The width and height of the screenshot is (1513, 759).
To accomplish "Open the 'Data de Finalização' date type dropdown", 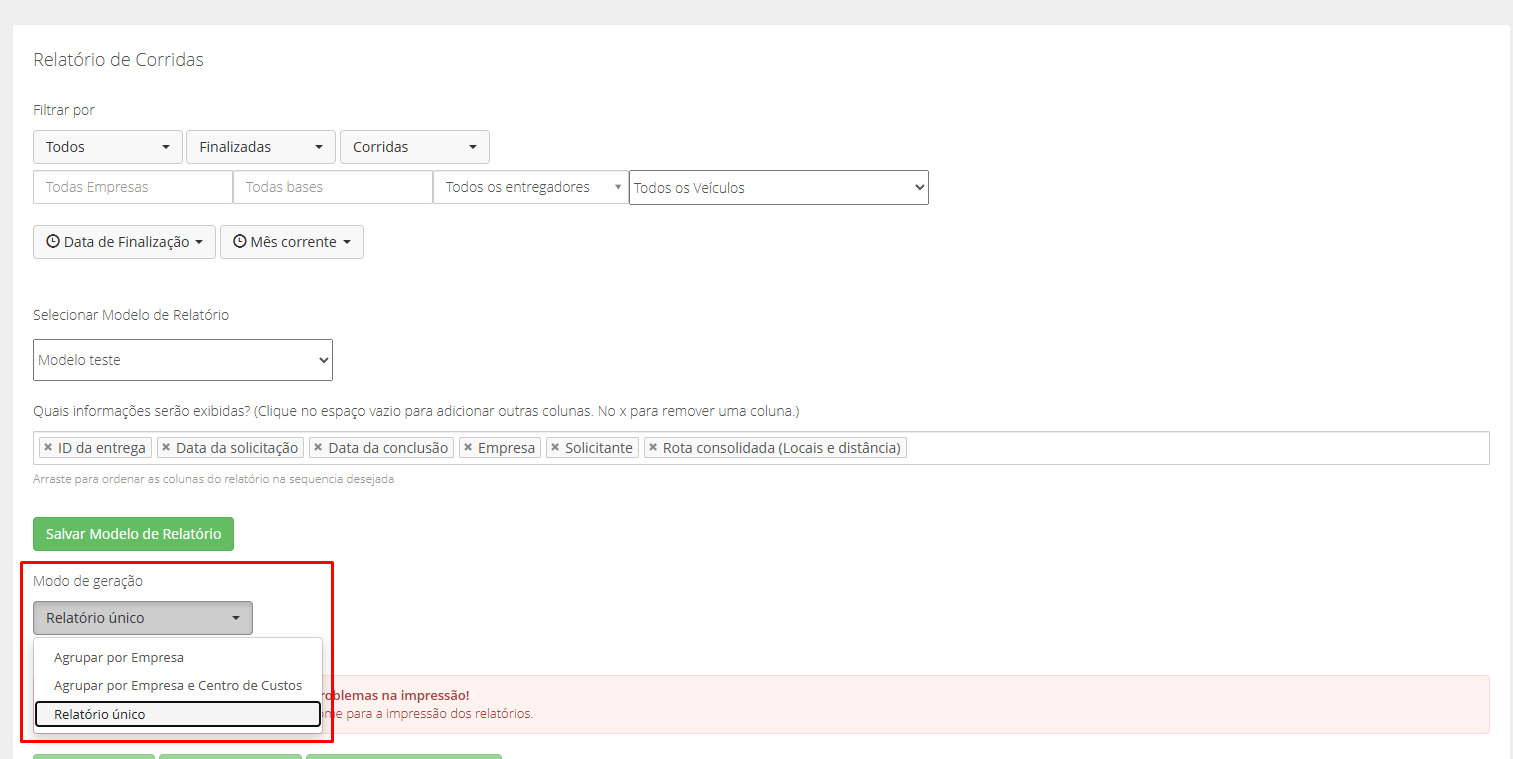I will pyautogui.click(x=124, y=242).
